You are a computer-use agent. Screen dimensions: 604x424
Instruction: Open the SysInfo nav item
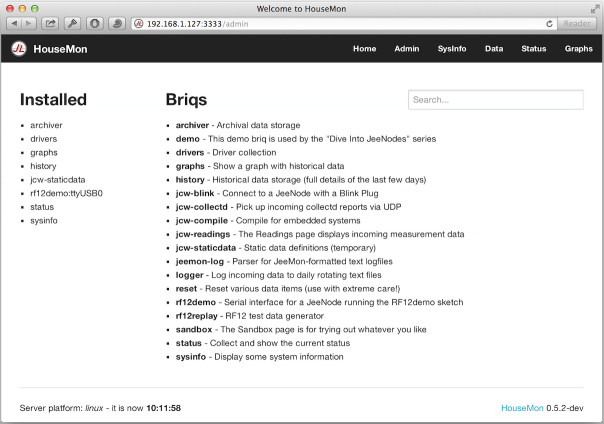pyautogui.click(x=452, y=49)
